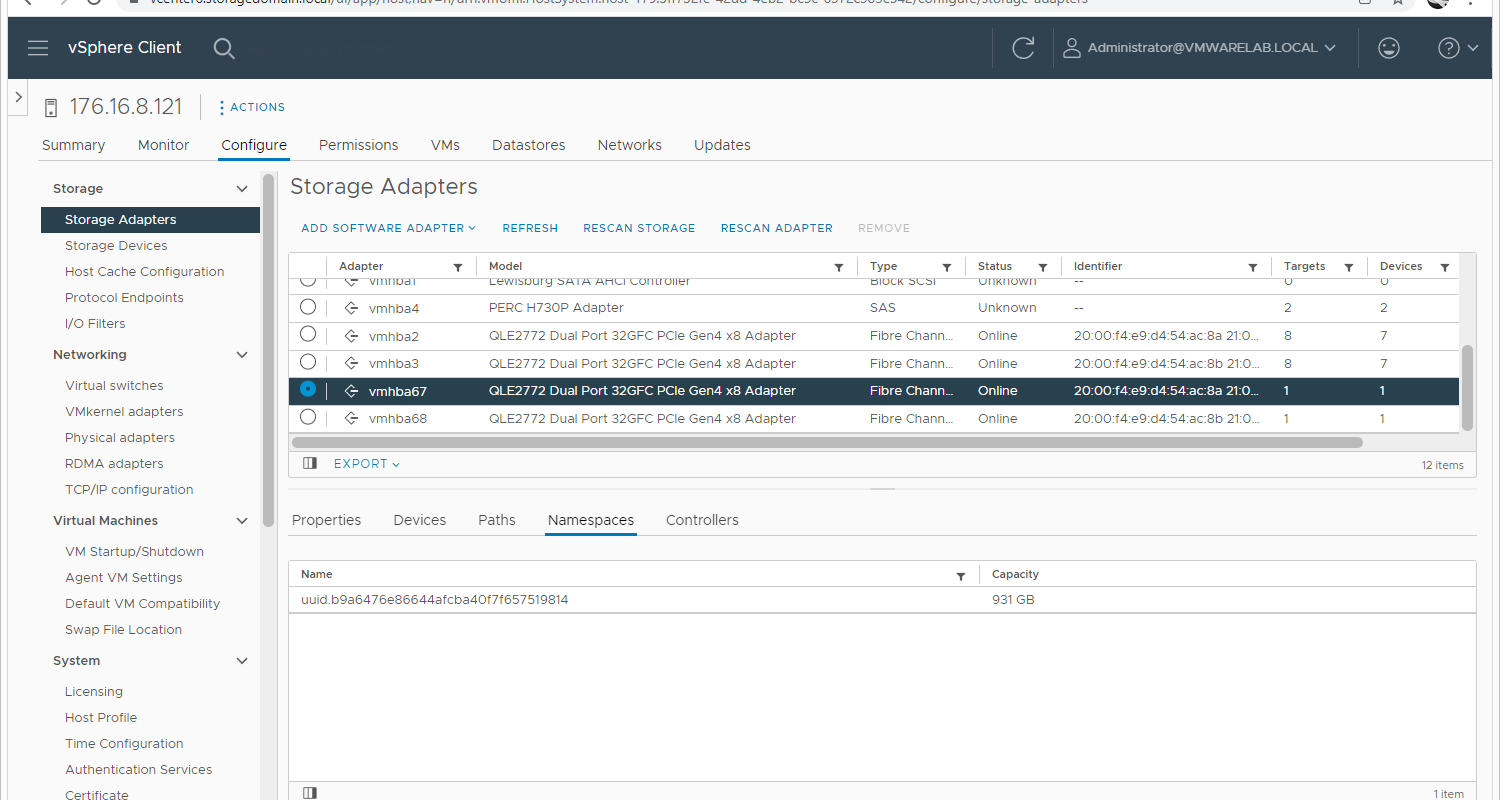
Task: Open the smiley feedback icon
Action: 1389,48
